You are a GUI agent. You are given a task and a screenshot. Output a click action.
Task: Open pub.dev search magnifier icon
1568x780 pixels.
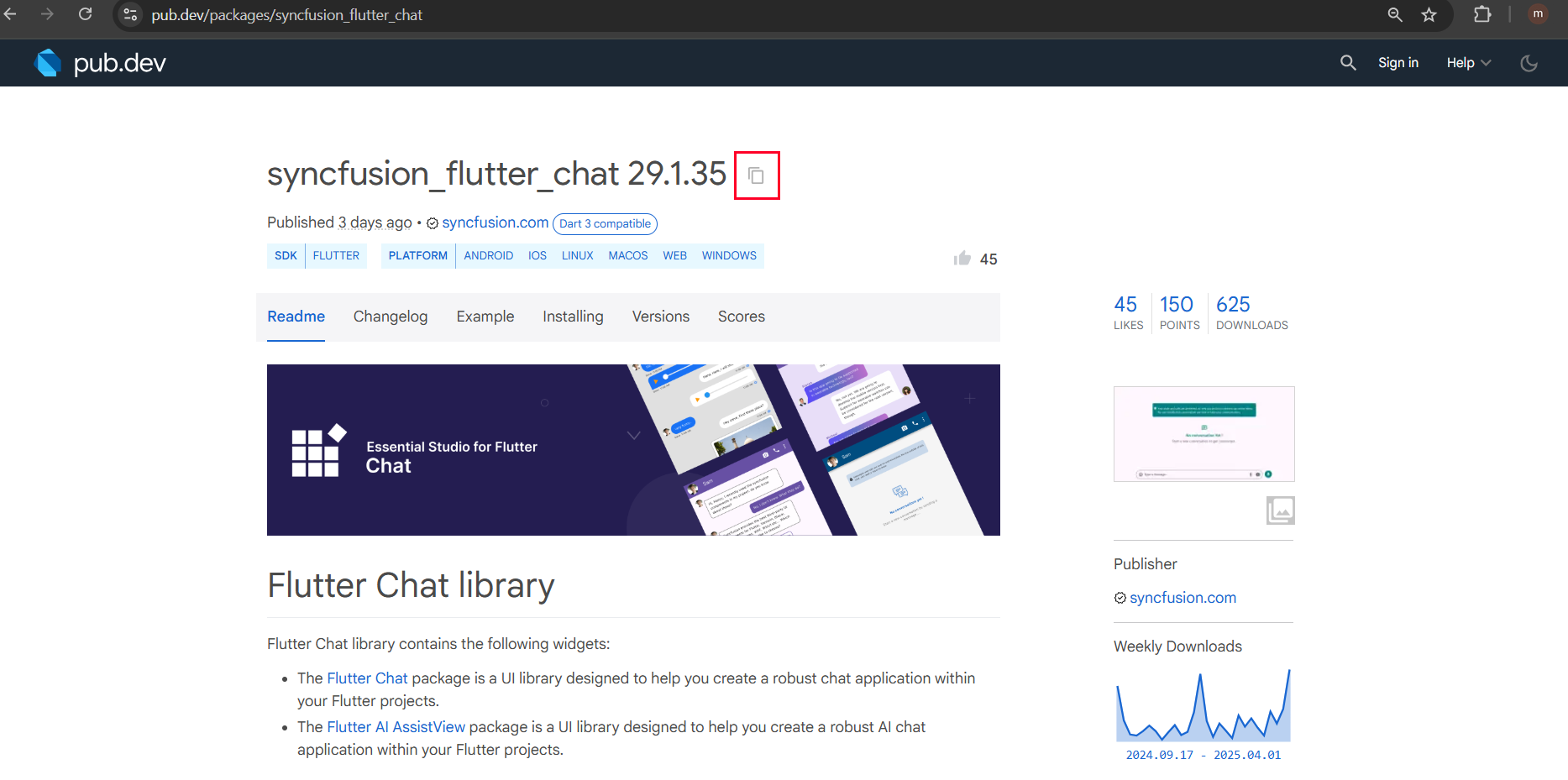[1348, 63]
